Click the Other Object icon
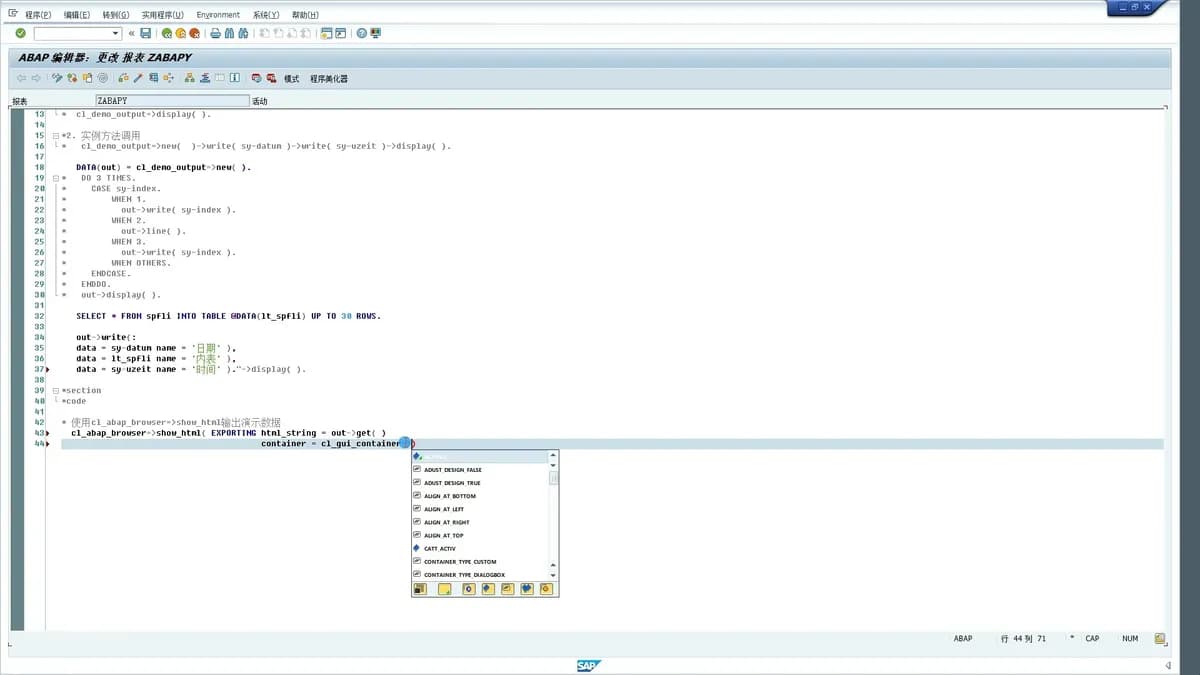 tap(87, 78)
